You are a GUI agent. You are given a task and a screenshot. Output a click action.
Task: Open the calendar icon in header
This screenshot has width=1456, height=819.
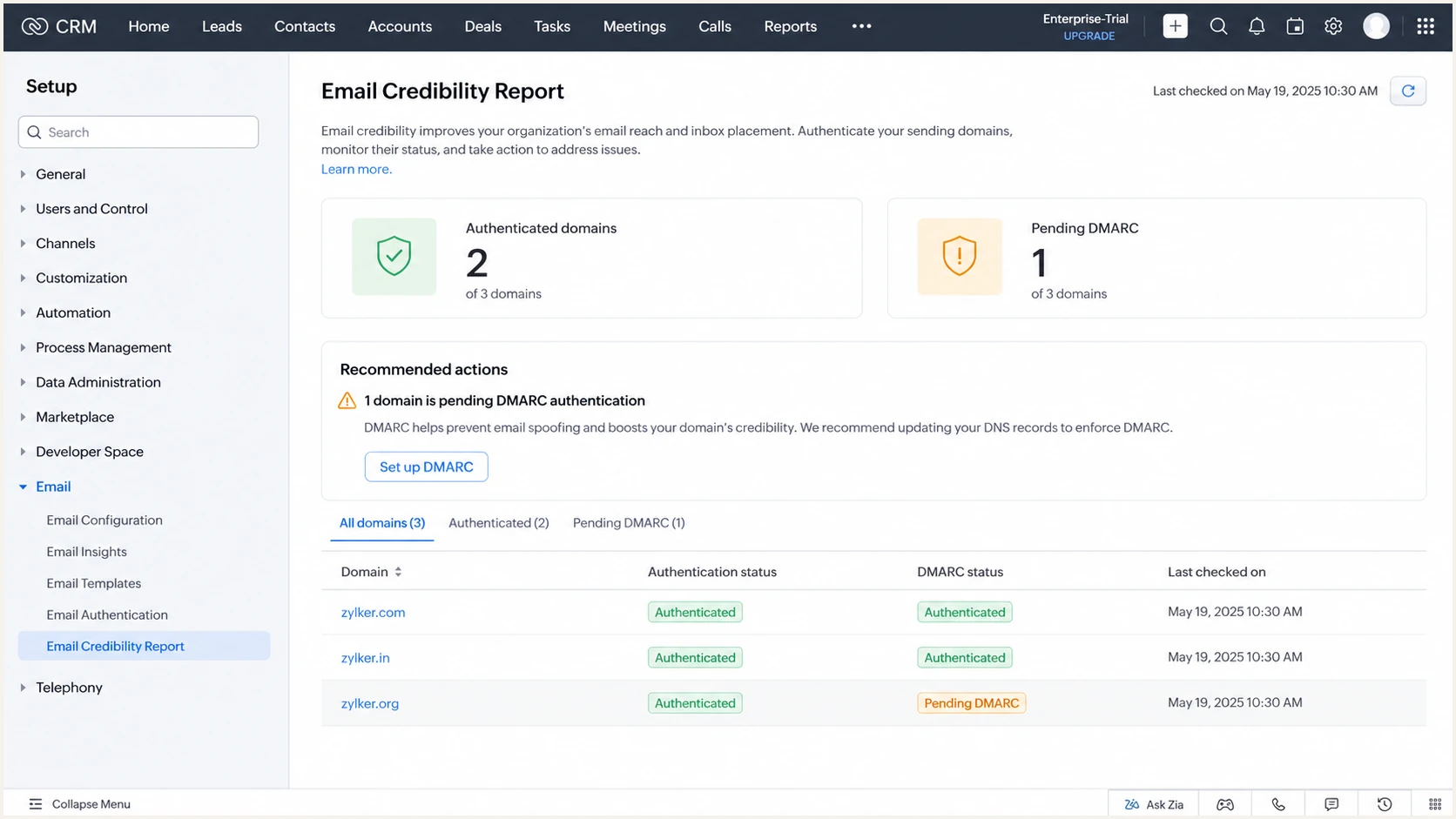tap(1295, 26)
